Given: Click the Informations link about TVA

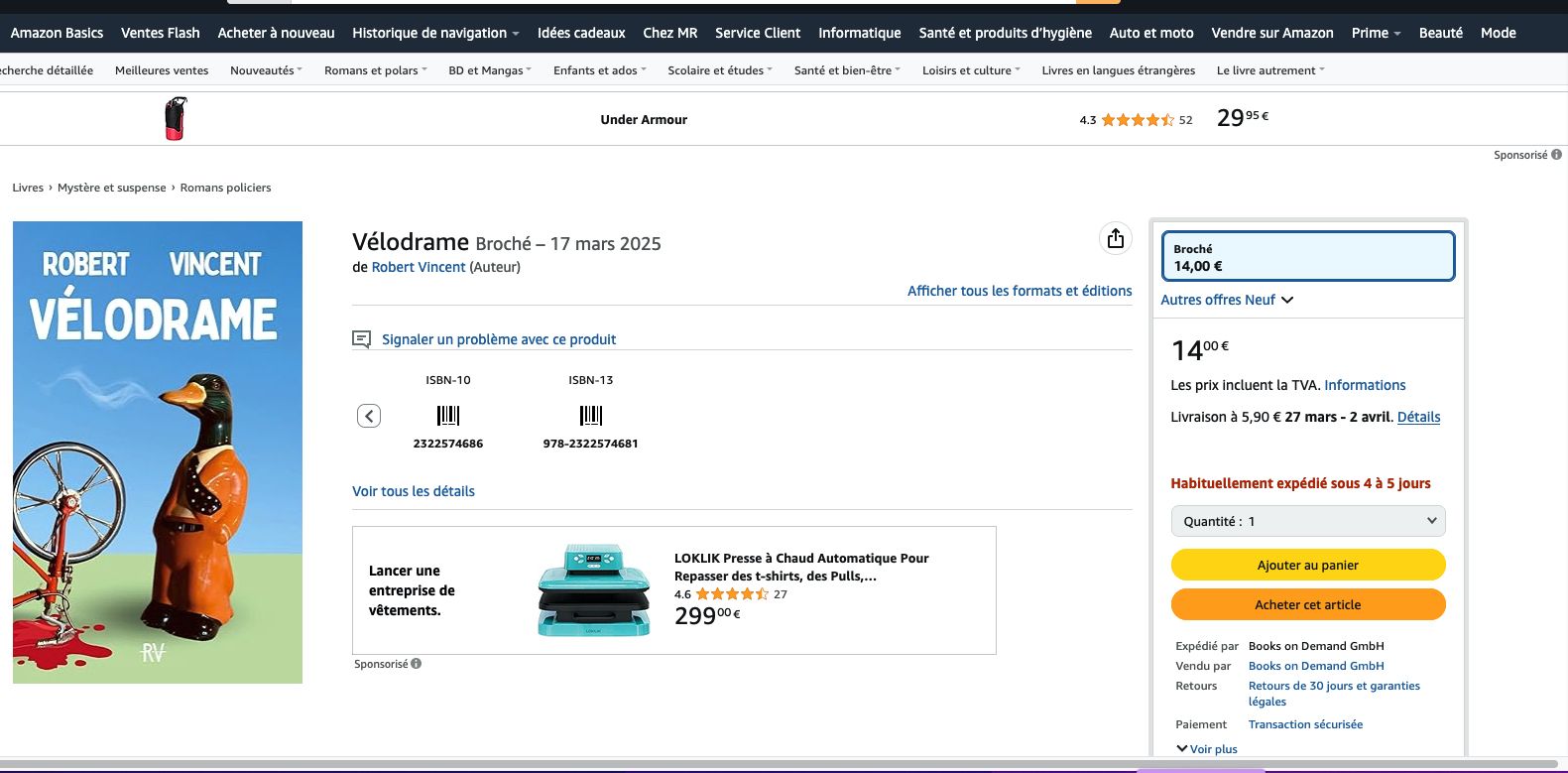Looking at the screenshot, I should (x=1365, y=385).
